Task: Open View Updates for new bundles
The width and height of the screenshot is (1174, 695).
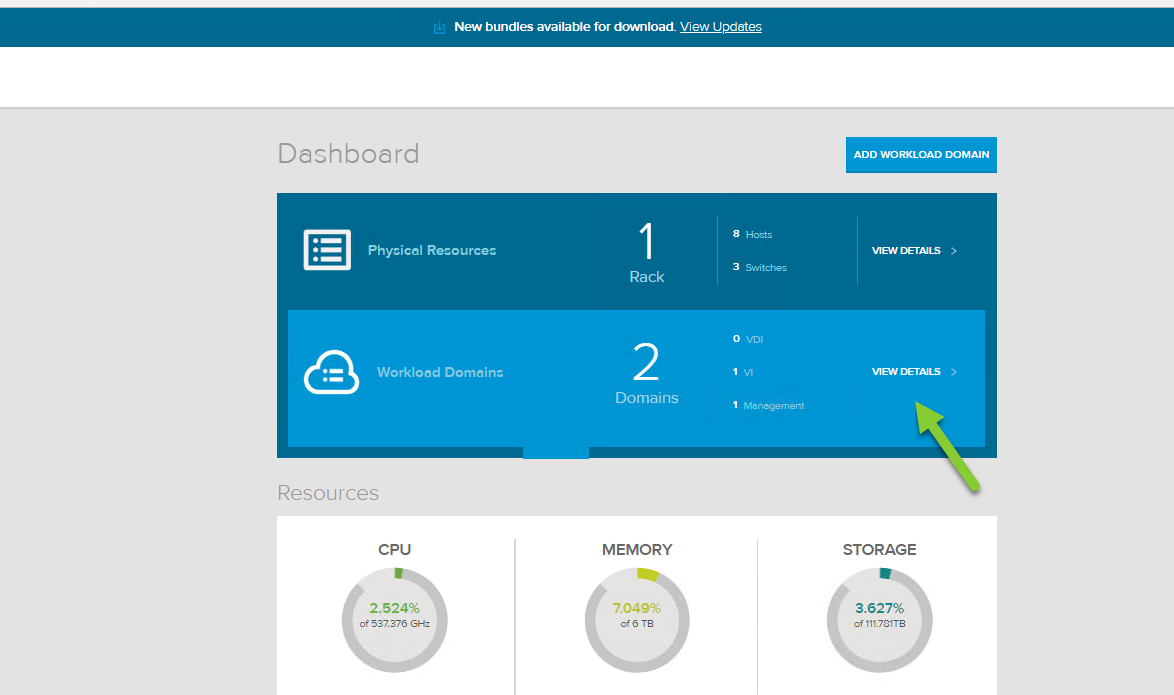Action: [720, 26]
